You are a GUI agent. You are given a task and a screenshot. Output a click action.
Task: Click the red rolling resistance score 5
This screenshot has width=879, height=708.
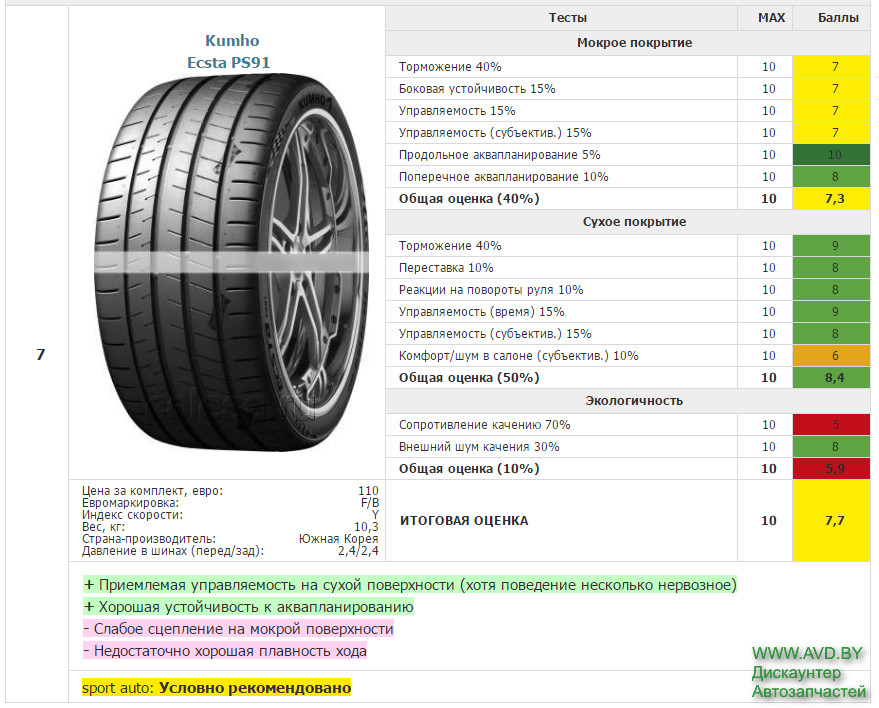pos(831,424)
